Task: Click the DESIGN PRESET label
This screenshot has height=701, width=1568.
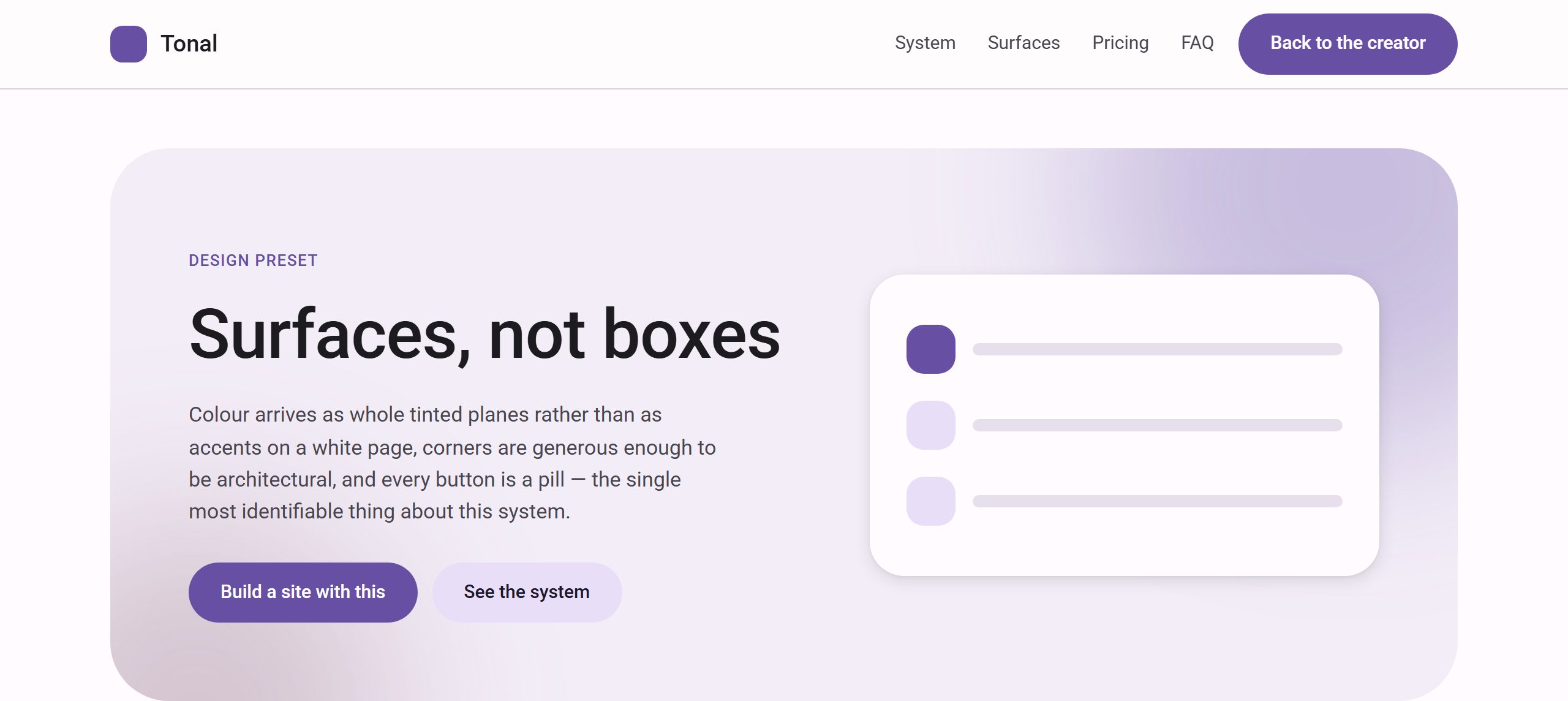Action: pos(253,260)
